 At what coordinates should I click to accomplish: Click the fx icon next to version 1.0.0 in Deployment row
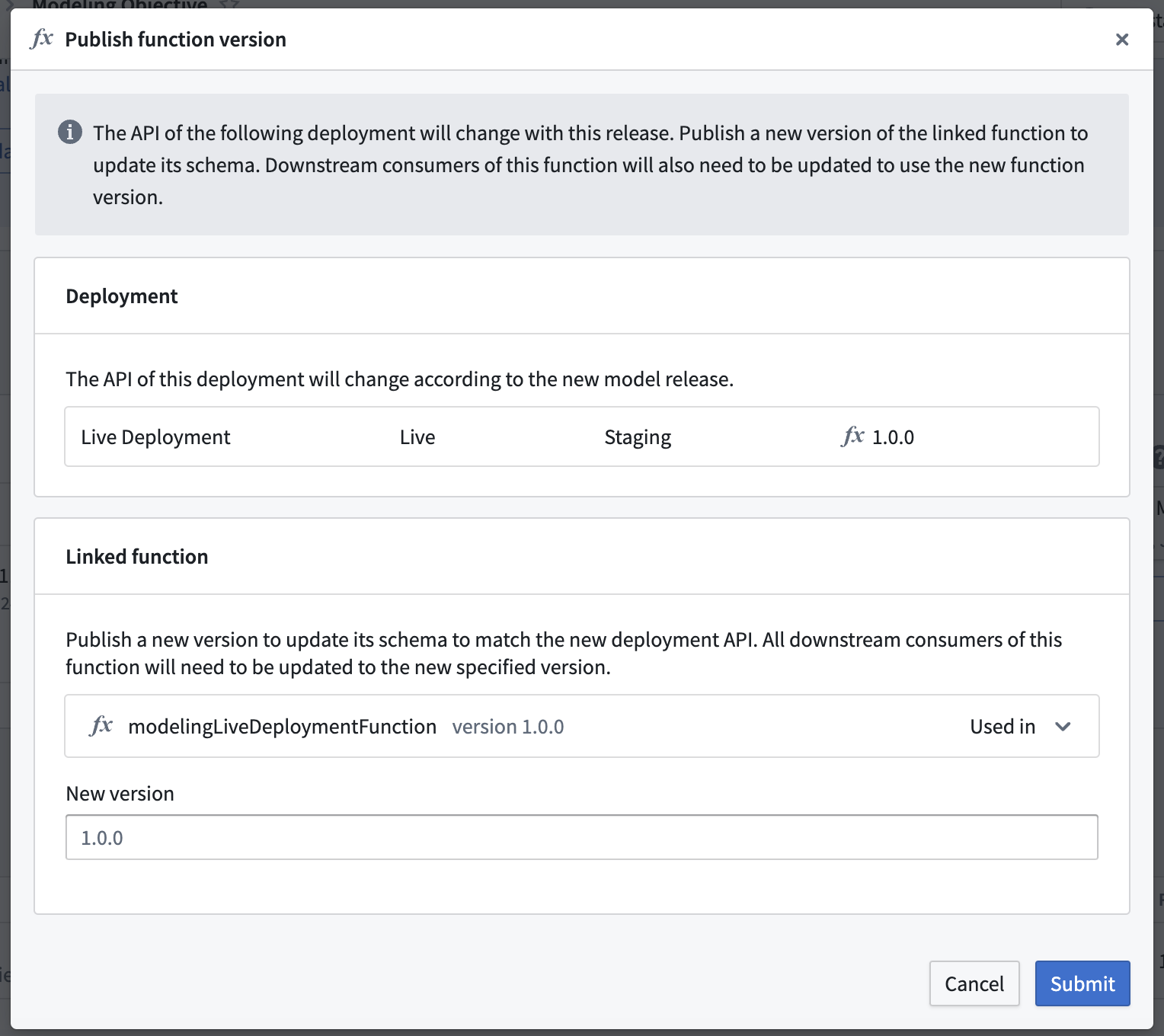[852, 436]
